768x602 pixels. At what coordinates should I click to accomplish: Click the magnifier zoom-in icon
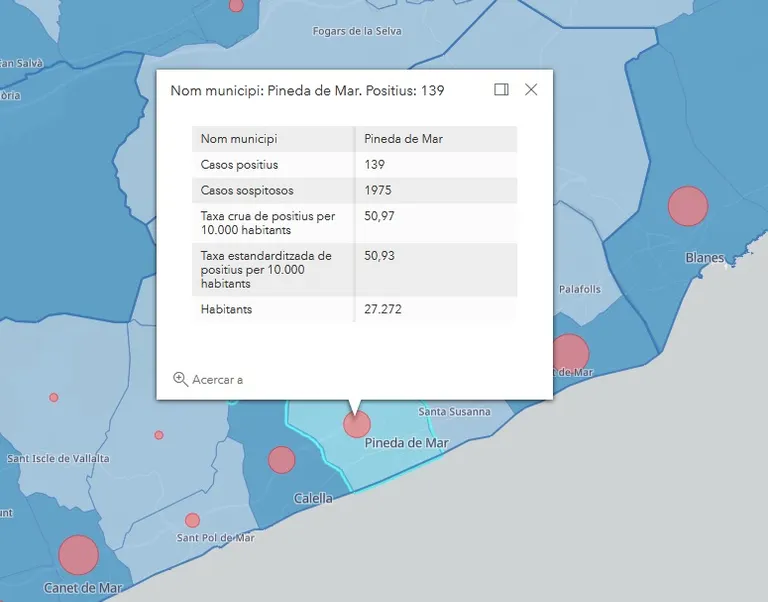[180, 380]
